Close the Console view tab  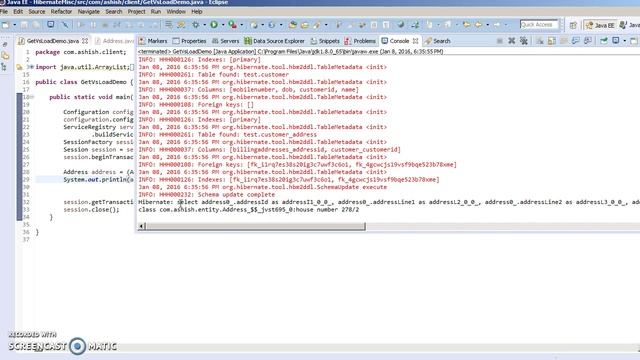coord(415,41)
